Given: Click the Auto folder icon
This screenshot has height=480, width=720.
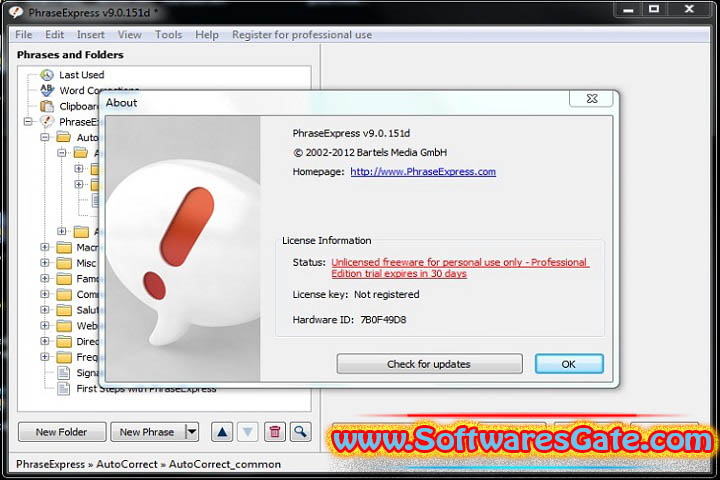Looking at the screenshot, I should click(64, 137).
